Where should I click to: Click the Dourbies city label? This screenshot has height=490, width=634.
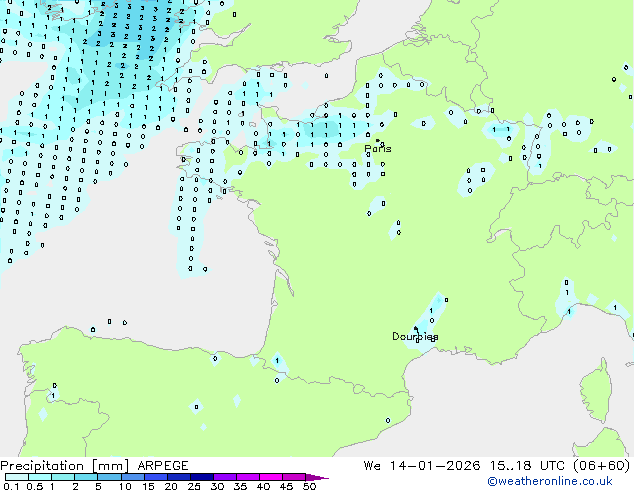pyautogui.click(x=415, y=336)
